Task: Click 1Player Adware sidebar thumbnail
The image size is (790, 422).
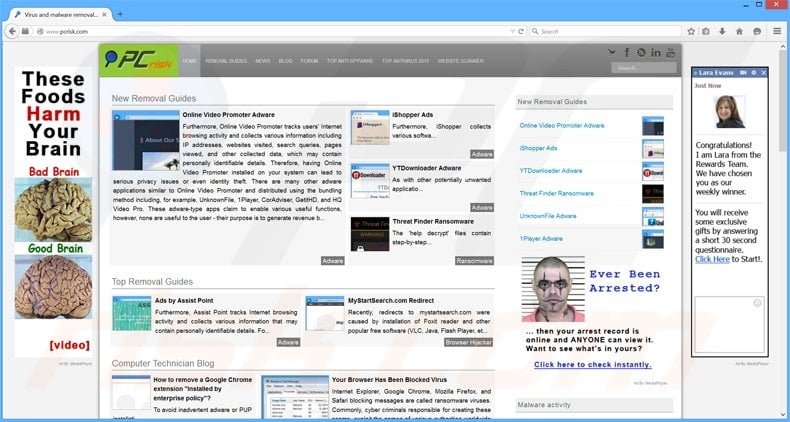Action: 653,239
